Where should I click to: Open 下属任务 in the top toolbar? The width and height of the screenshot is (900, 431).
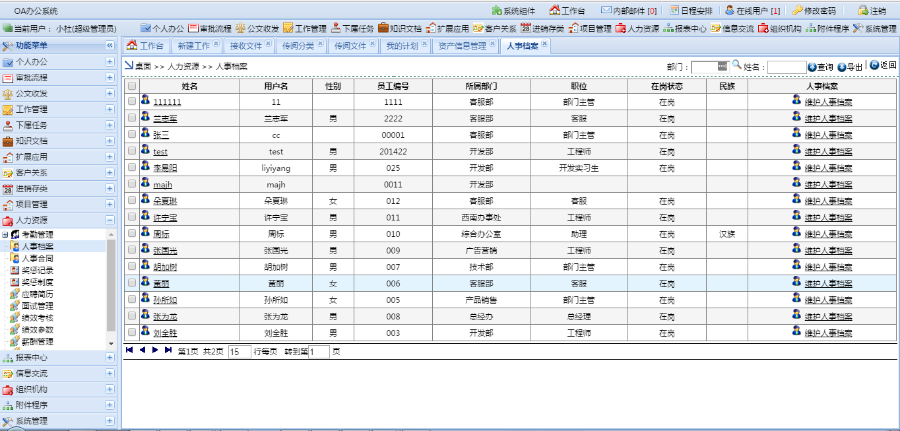[x=352, y=28]
